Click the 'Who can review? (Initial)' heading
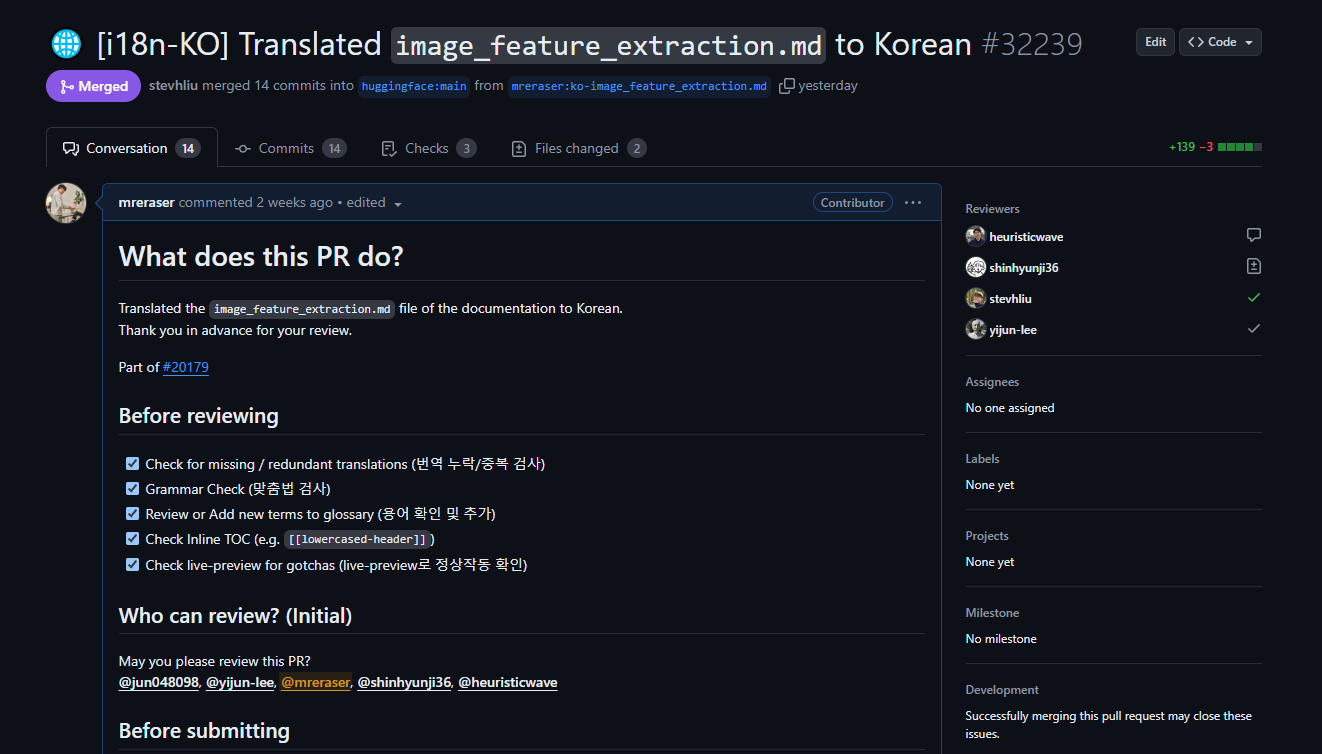 235,616
